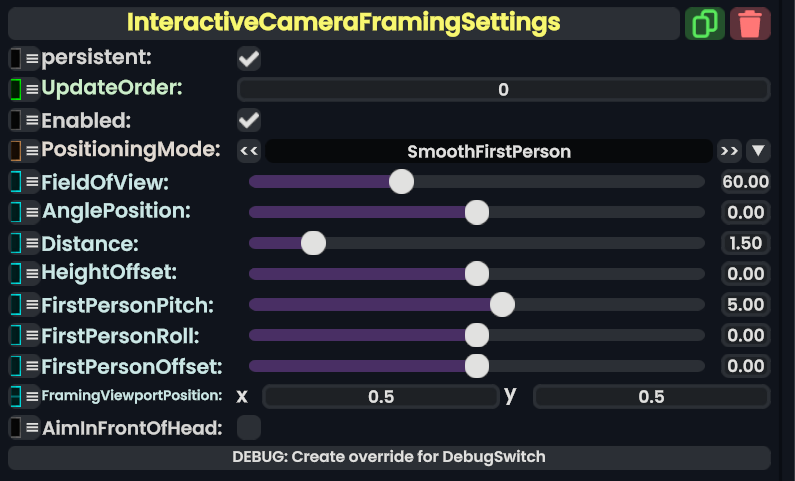This screenshot has height=481, width=795.
Task: Enable the AimInFrontOfHead checkbox
Action: tap(249, 428)
